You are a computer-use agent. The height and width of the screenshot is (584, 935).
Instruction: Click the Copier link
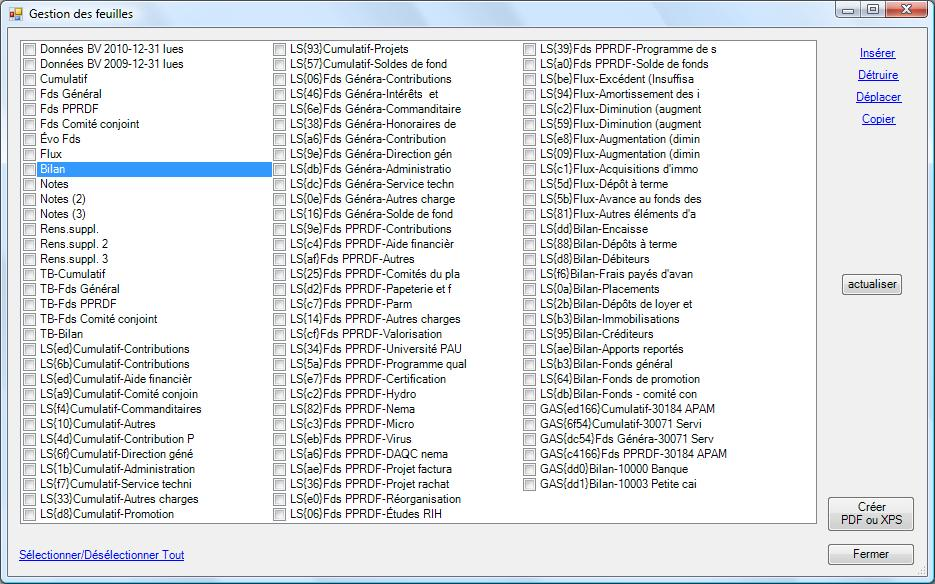(x=878, y=119)
